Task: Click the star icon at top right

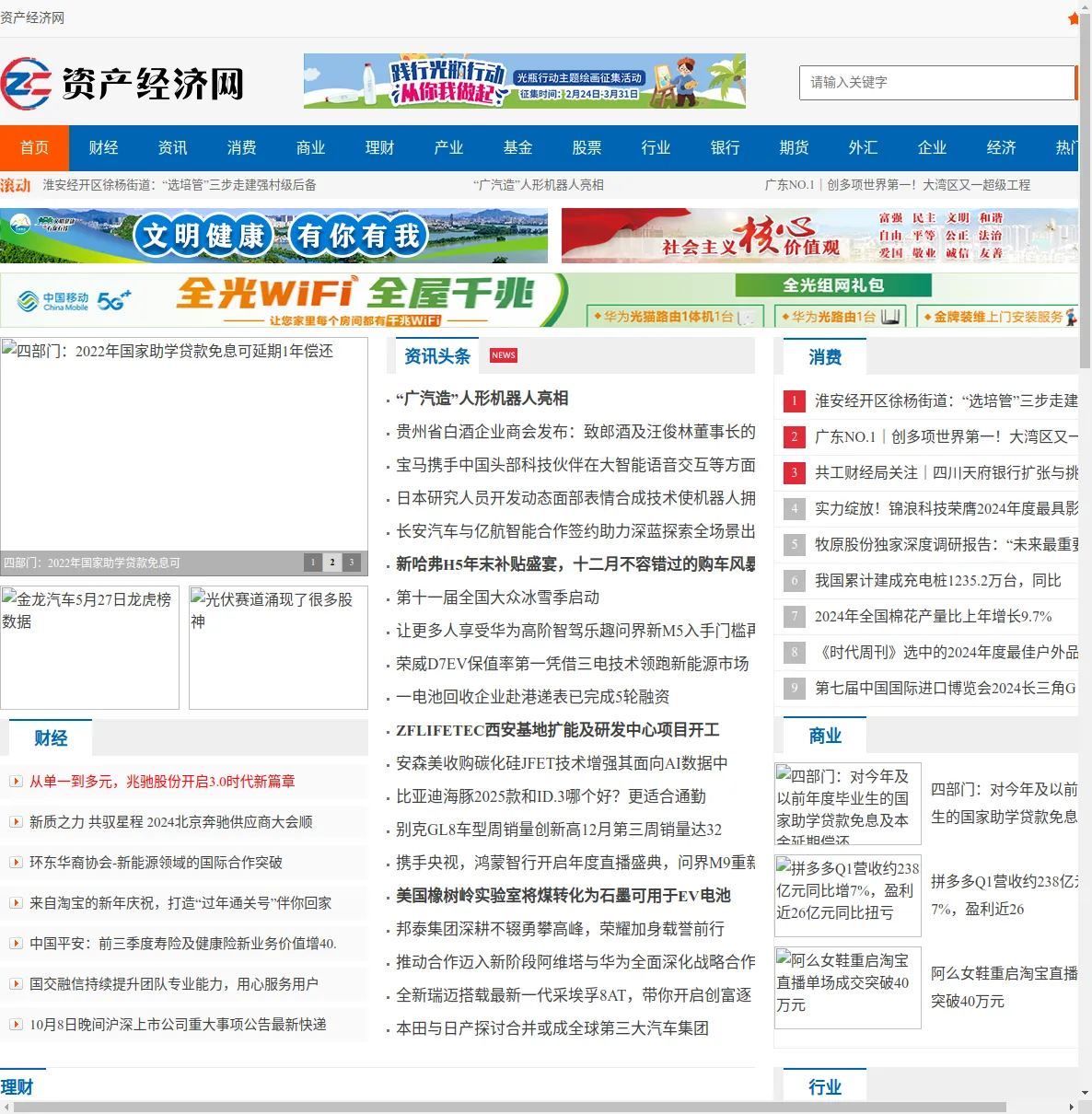Action: click(x=1074, y=18)
